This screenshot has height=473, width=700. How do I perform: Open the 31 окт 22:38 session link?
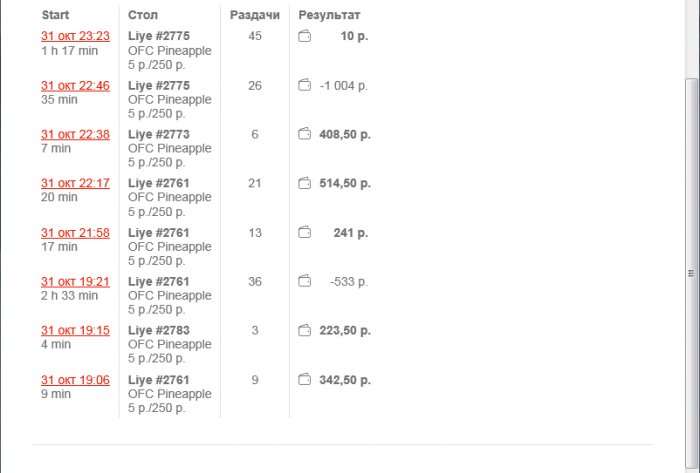(75, 134)
